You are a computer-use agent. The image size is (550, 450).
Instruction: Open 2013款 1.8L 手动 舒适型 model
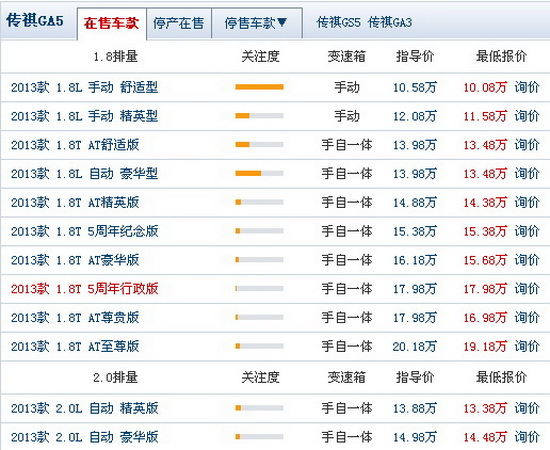point(85,87)
